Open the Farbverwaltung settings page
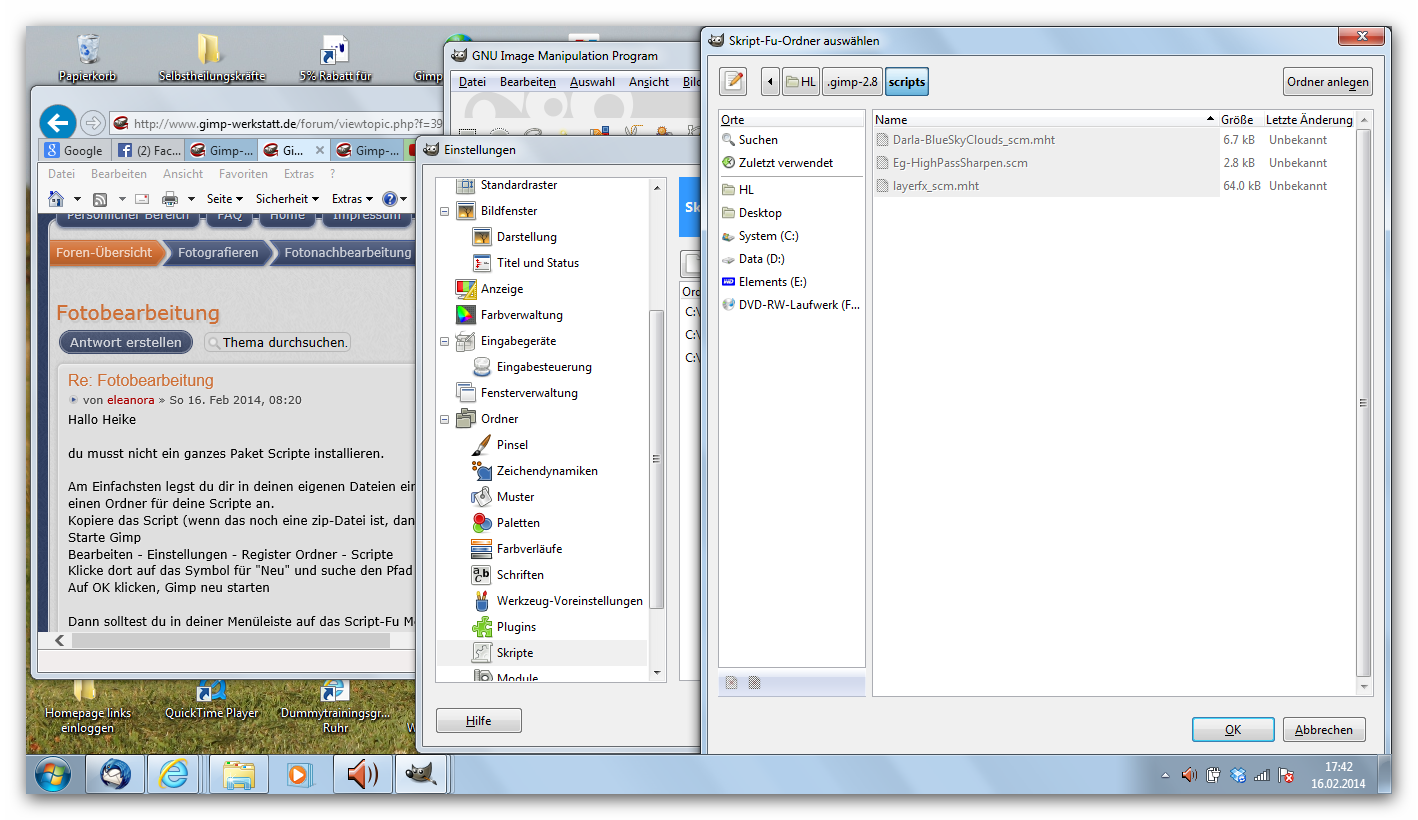1418x820 pixels. [521, 315]
